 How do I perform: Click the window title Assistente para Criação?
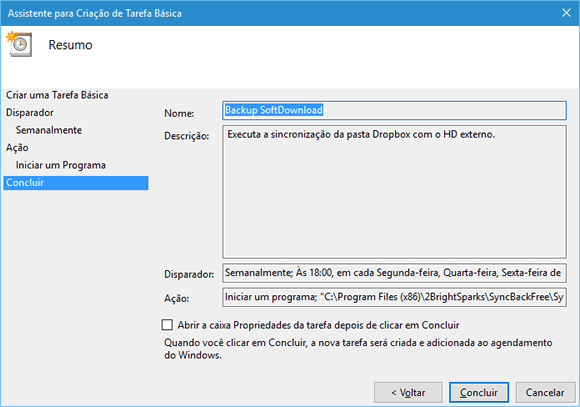click(95, 13)
